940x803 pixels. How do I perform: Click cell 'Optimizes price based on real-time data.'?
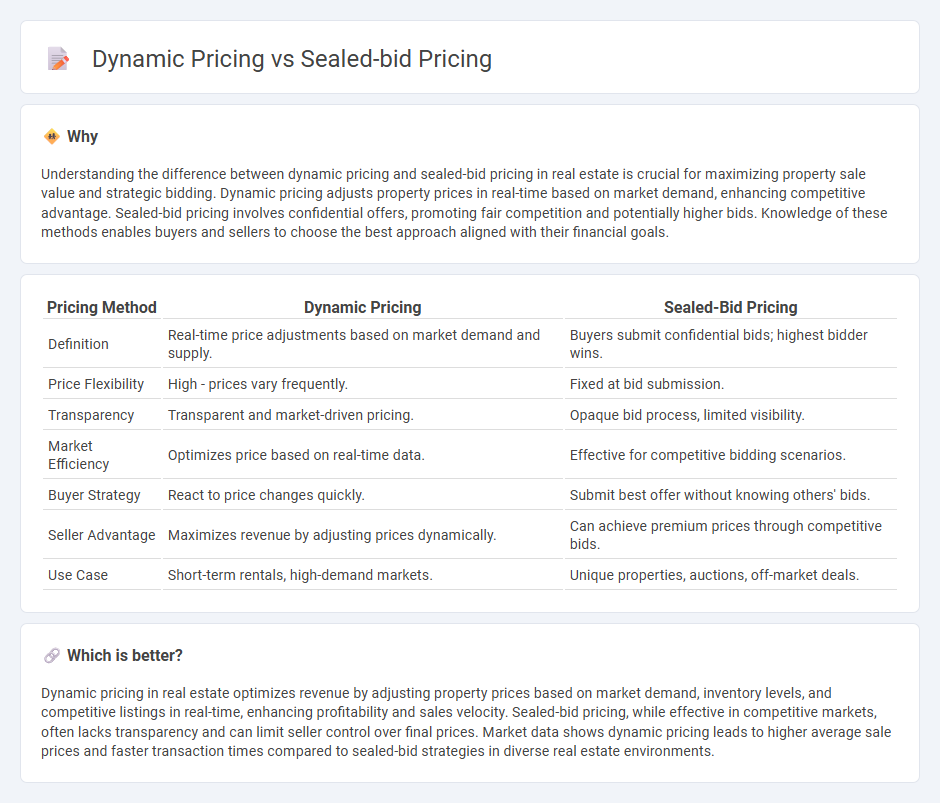click(363, 455)
